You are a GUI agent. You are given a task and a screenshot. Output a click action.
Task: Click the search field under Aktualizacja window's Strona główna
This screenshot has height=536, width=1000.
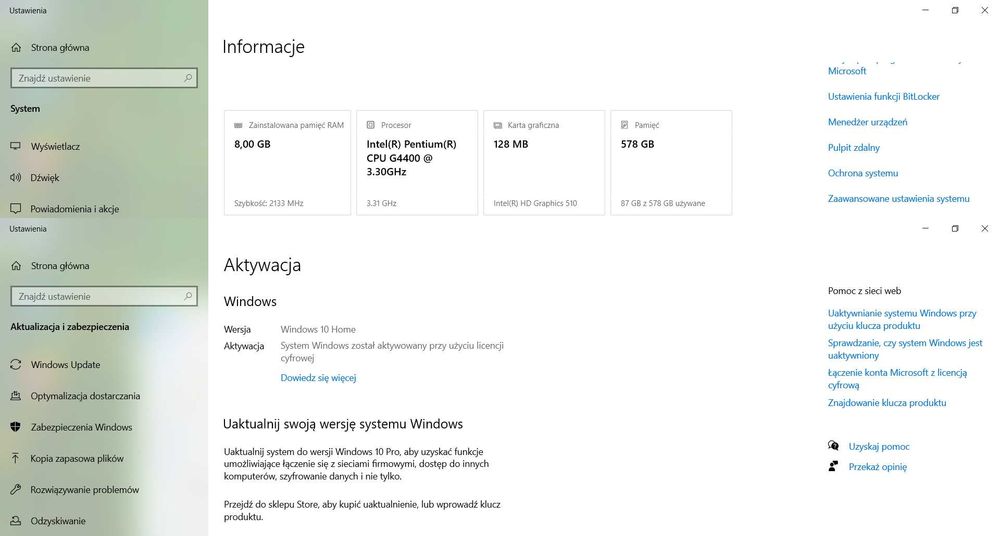click(x=100, y=296)
